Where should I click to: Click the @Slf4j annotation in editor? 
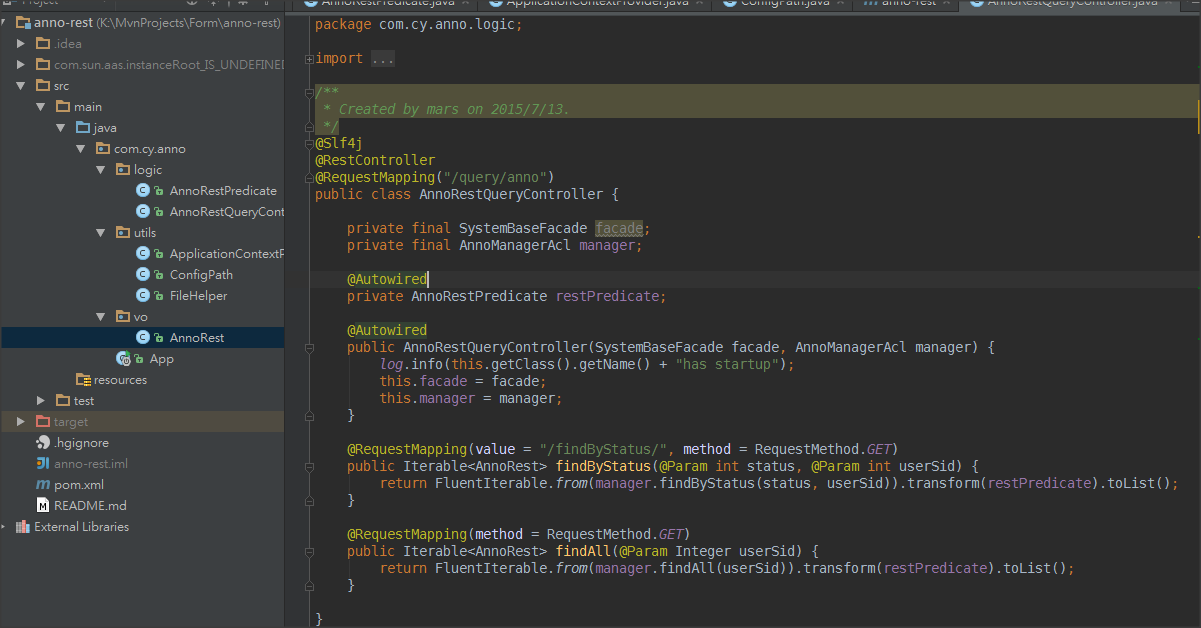point(339,143)
